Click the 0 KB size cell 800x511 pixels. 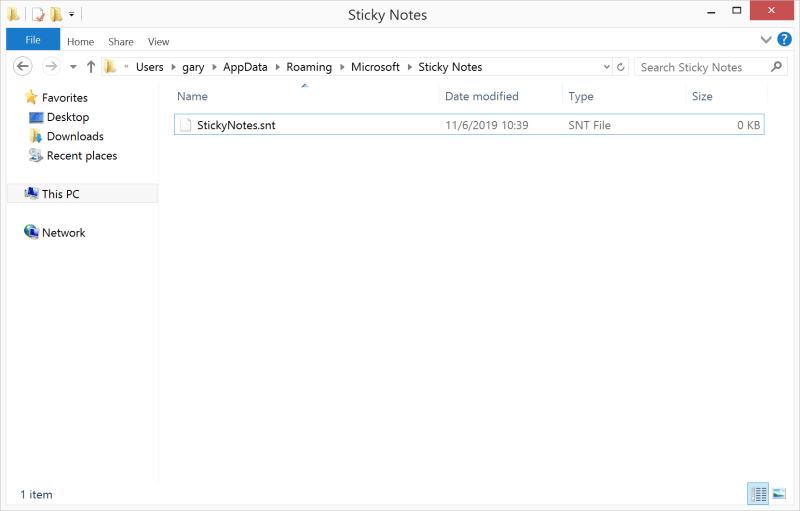coord(748,125)
